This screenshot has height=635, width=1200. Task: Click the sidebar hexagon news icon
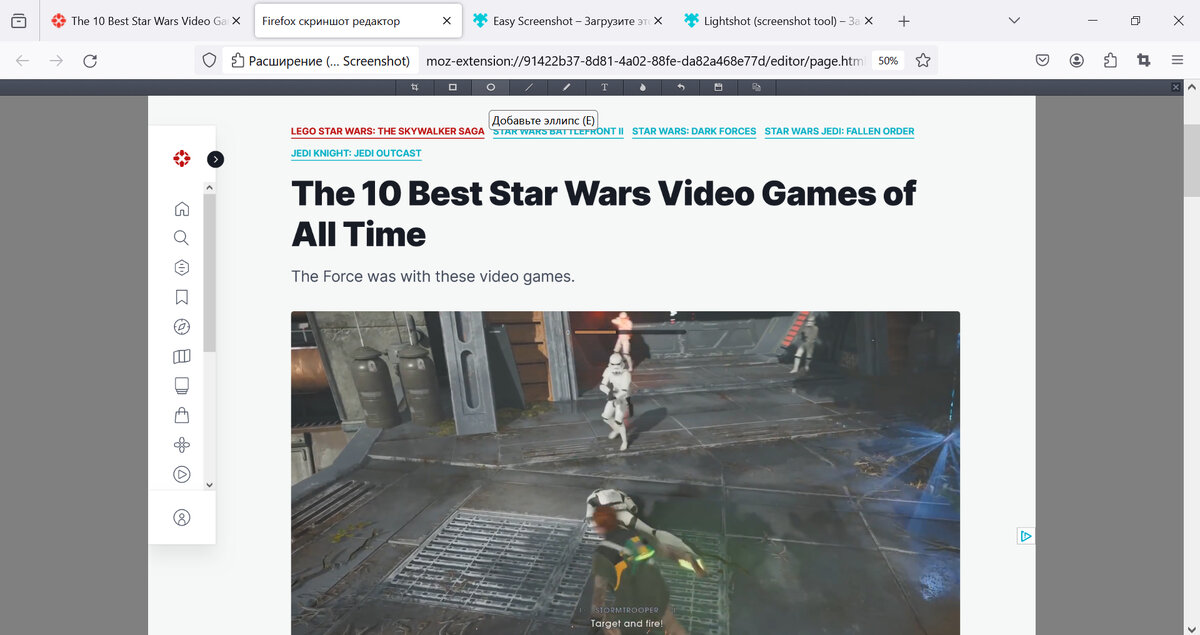point(181,267)
